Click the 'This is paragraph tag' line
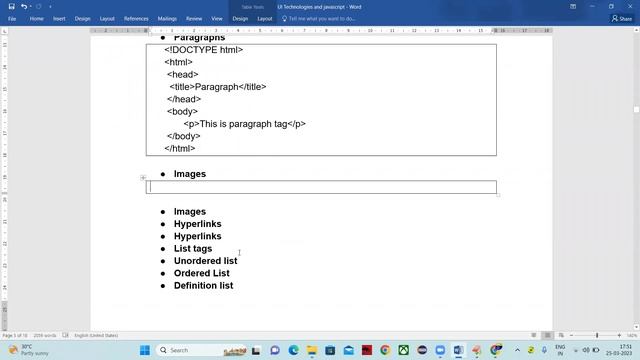Viewport: 640px width, 360px height. point(244,124)
